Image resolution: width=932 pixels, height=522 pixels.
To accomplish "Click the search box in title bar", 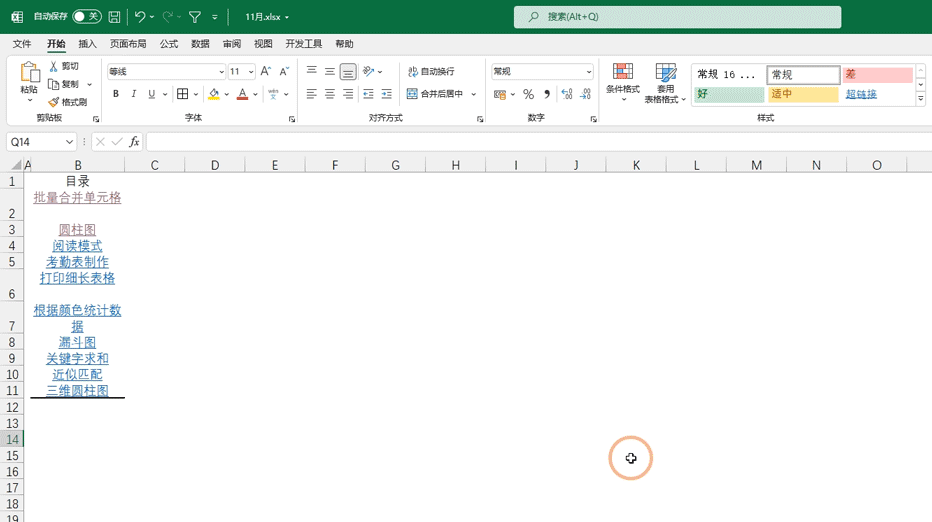I will [677, 17].
